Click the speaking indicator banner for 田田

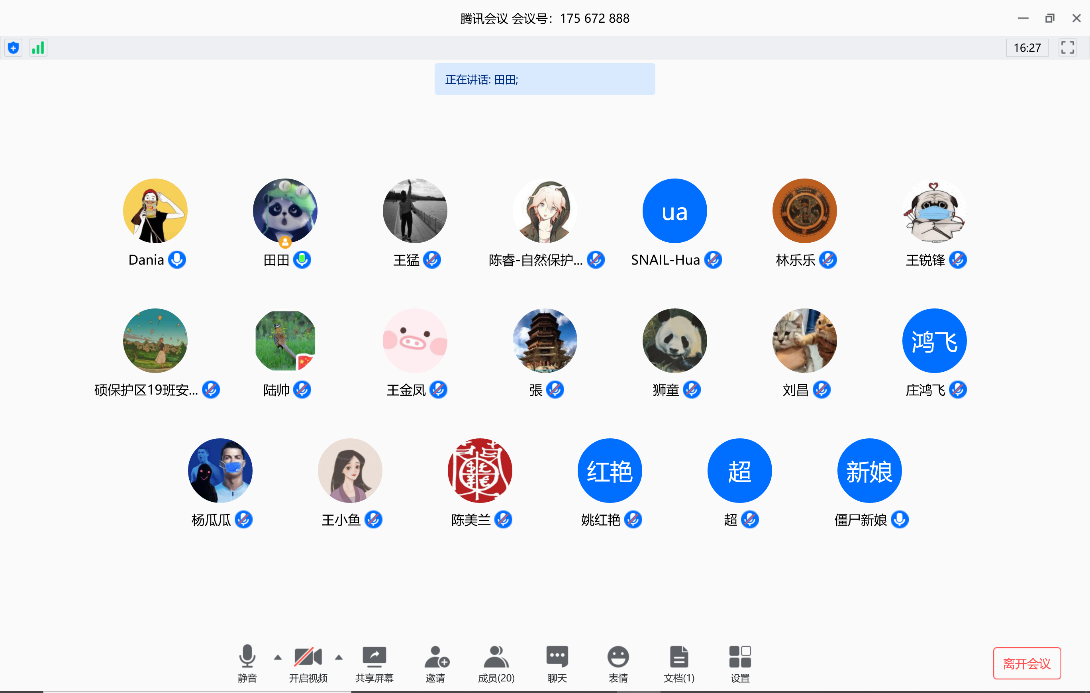544,79
